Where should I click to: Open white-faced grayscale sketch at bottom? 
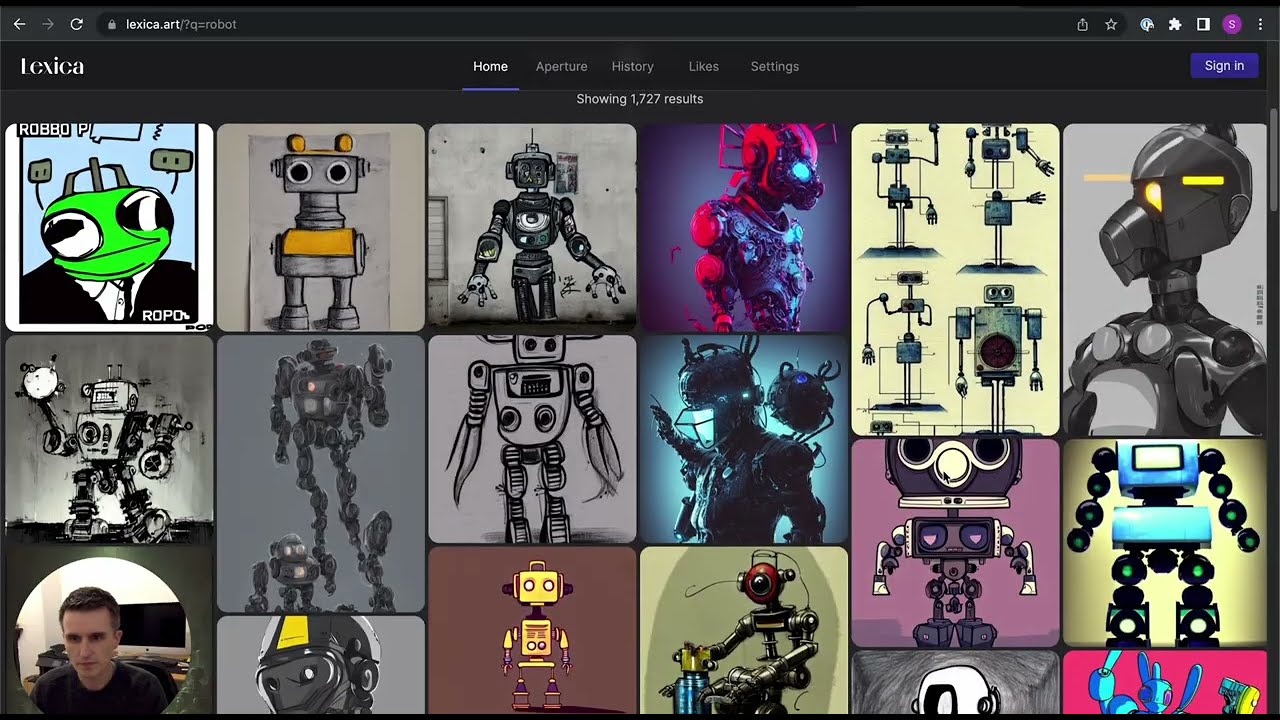pyautogui.click(x=955, y=682)
